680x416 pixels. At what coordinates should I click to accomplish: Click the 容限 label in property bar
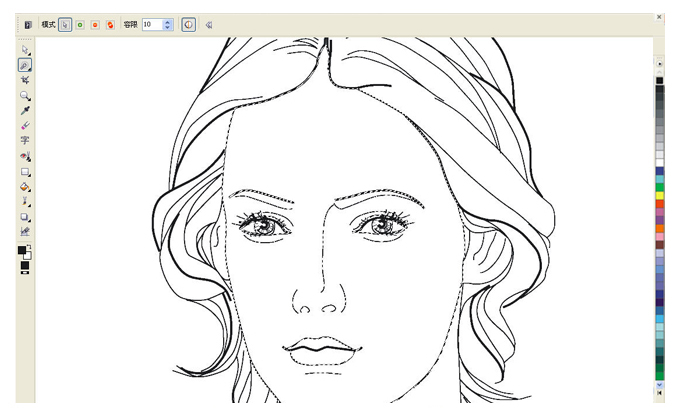[x=131, y=25]
